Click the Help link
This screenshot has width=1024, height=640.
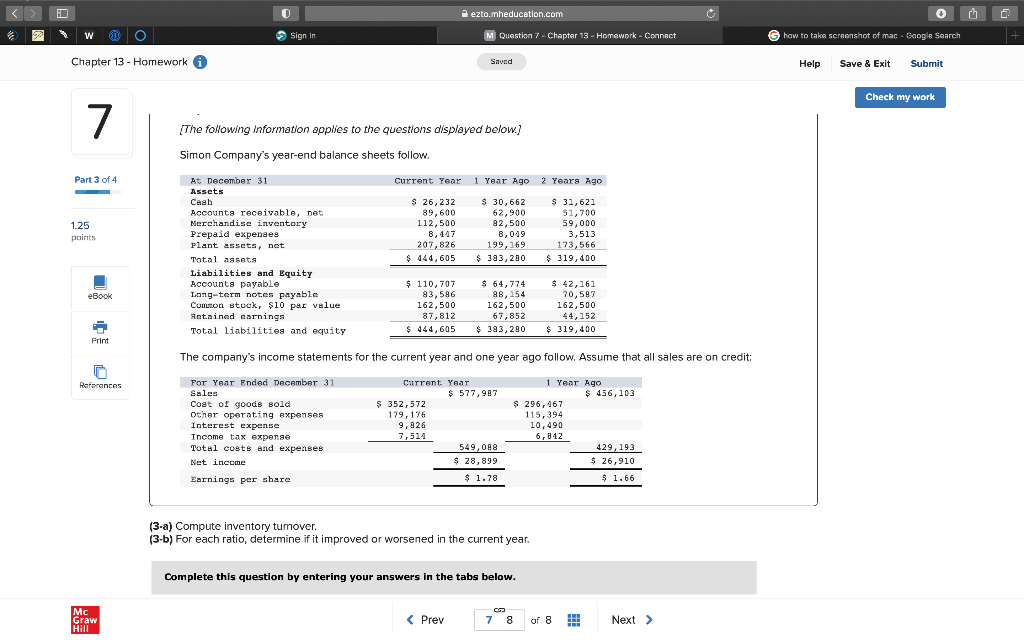click(x=809, y=63)
